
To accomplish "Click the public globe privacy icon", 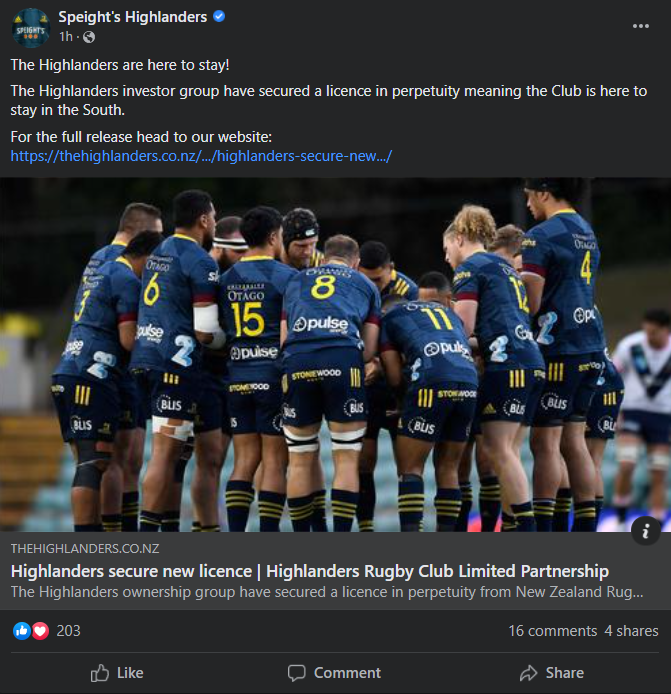I will coord(89,37).
